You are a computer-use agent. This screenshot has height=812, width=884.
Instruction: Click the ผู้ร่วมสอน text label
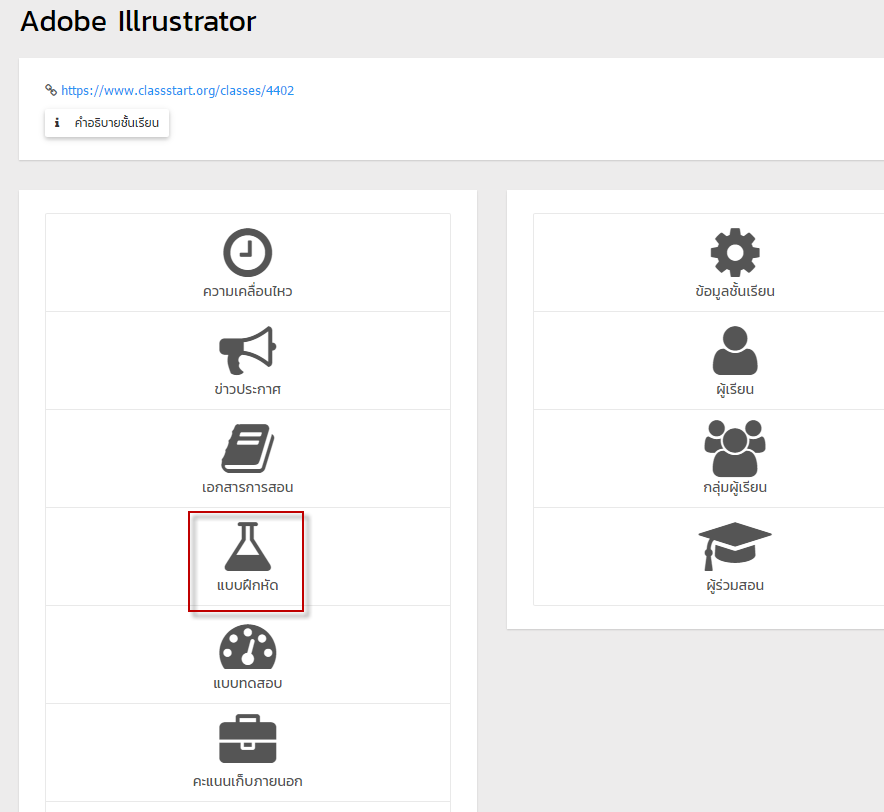735,585
